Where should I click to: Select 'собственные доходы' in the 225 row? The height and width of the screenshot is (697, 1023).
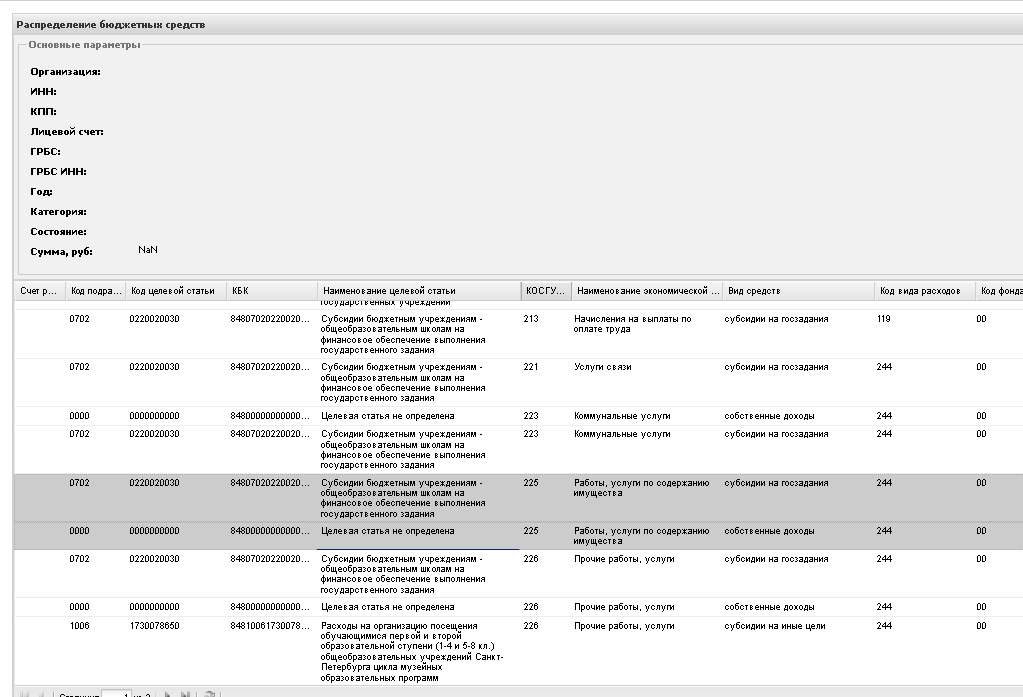[769, 531]
